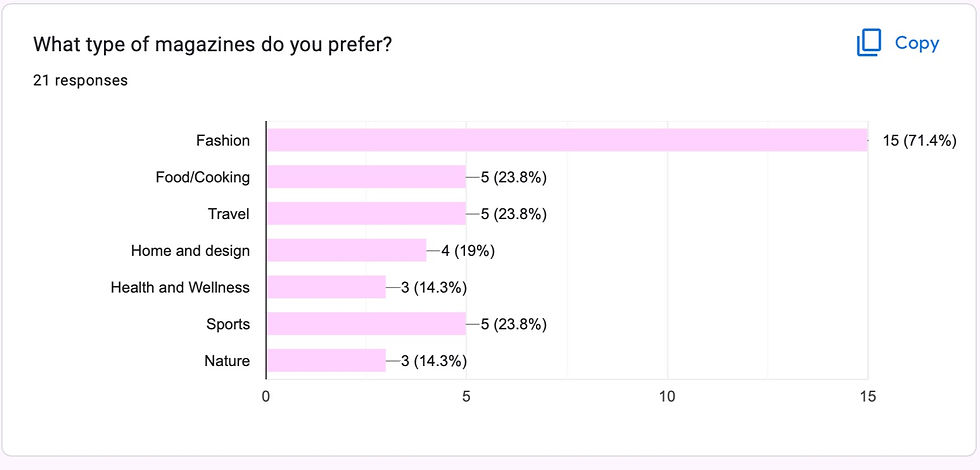Click the Health and Wellness bar
Viewport: 980px width, 470px height.
326,287
